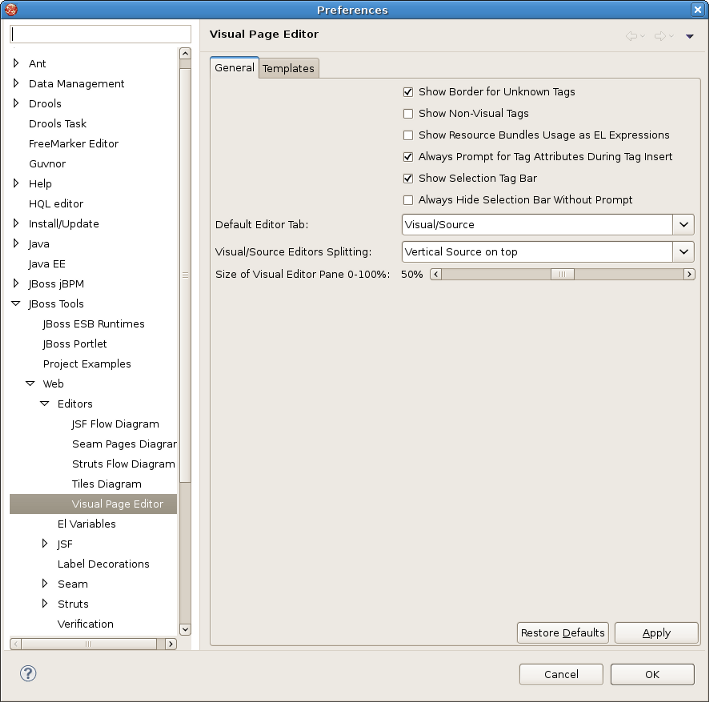Switch to the Templates tab
This screenshot has width=709, height=702.
coord(288,68)
